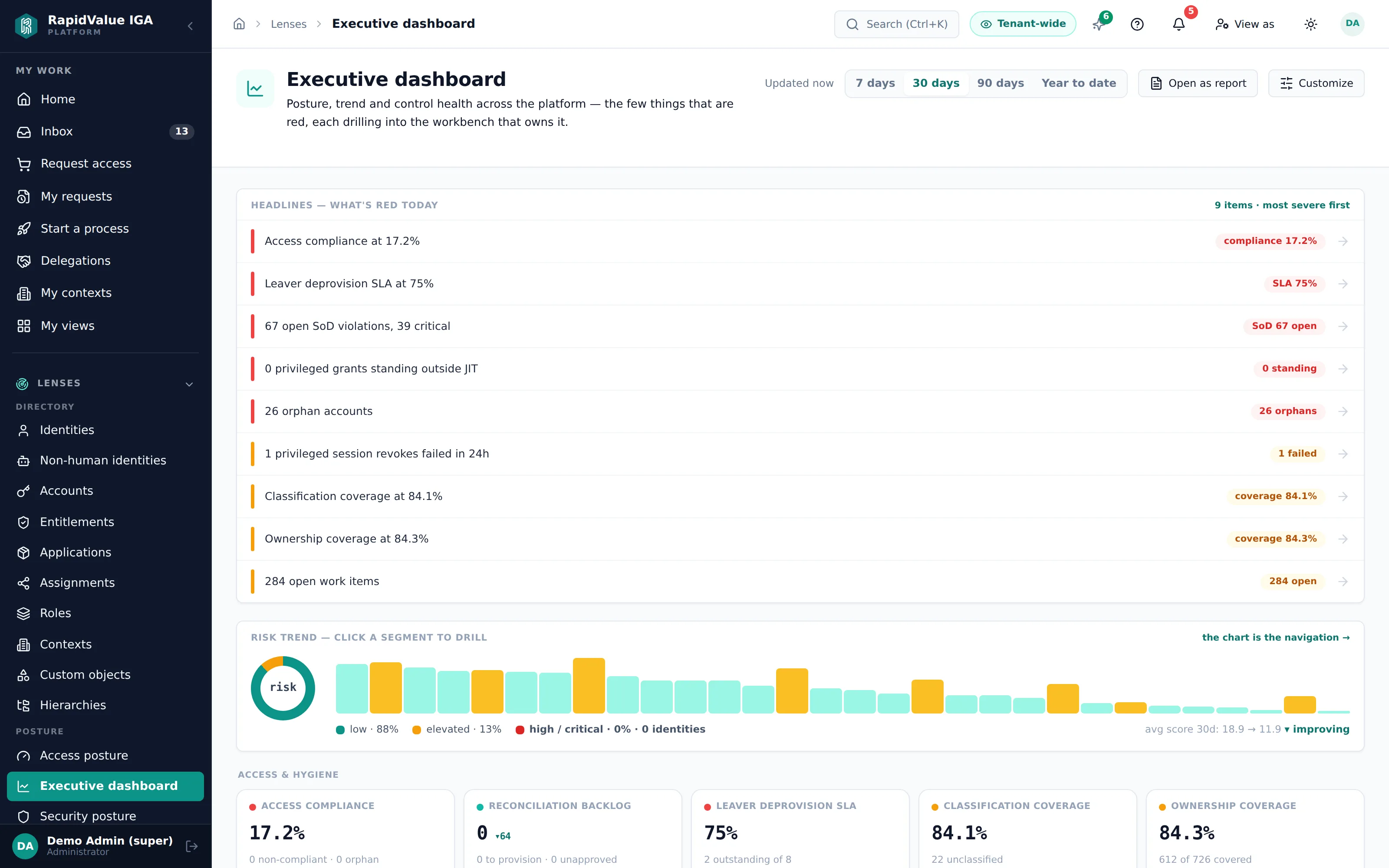This screenshot has width=1389, height=868.
Task: Open Hierarchies lens
Action: pos(105,705)
